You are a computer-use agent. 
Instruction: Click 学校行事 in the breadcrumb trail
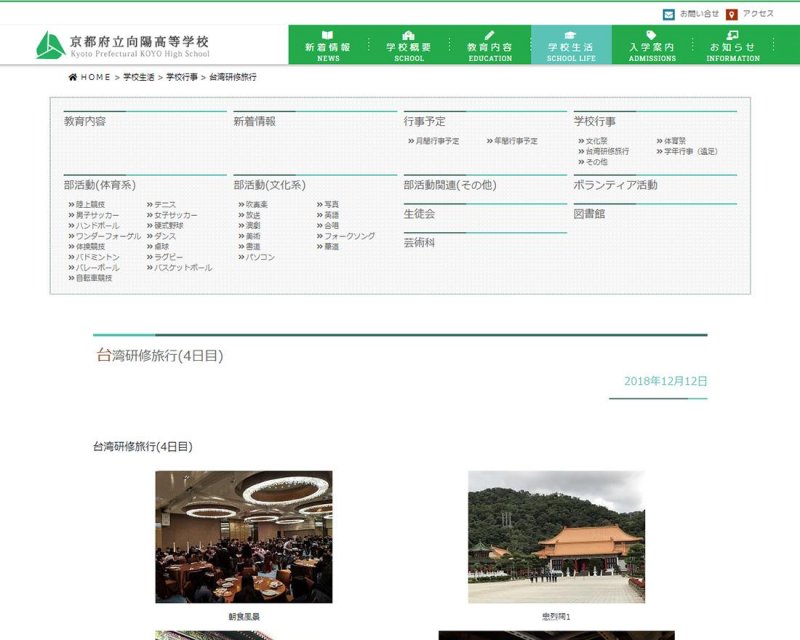pos(181,77)
